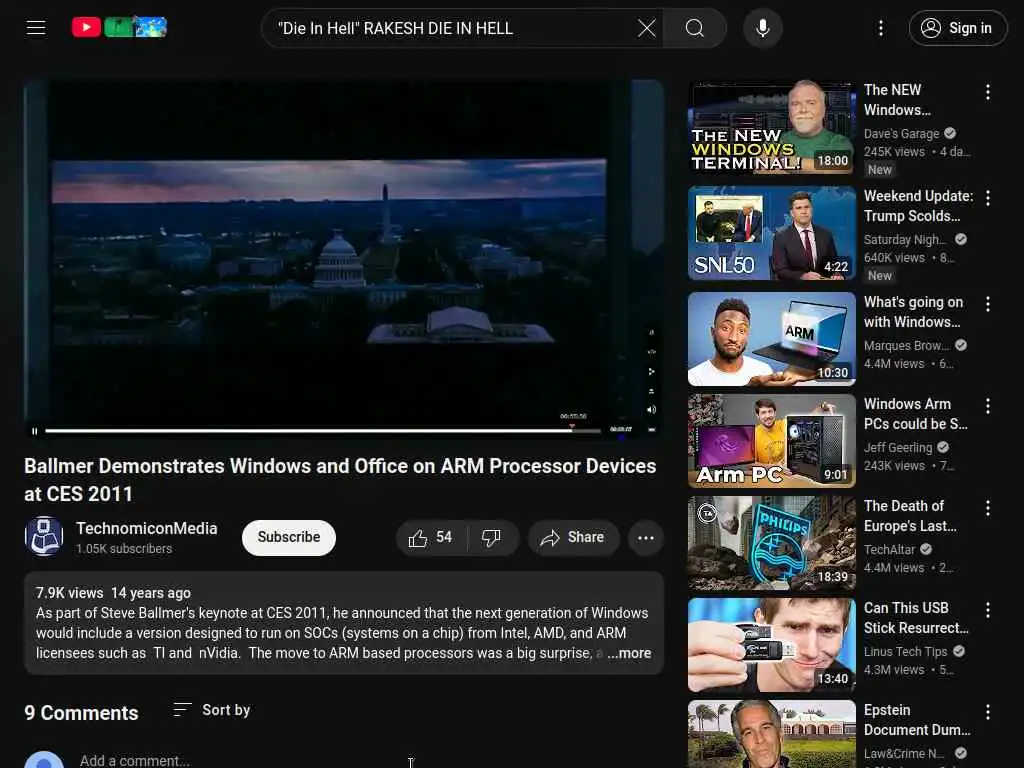Viewport: 1024px width, 768px height.
Task: Open options for What's going on with Windows
Action: coord(987,304)
